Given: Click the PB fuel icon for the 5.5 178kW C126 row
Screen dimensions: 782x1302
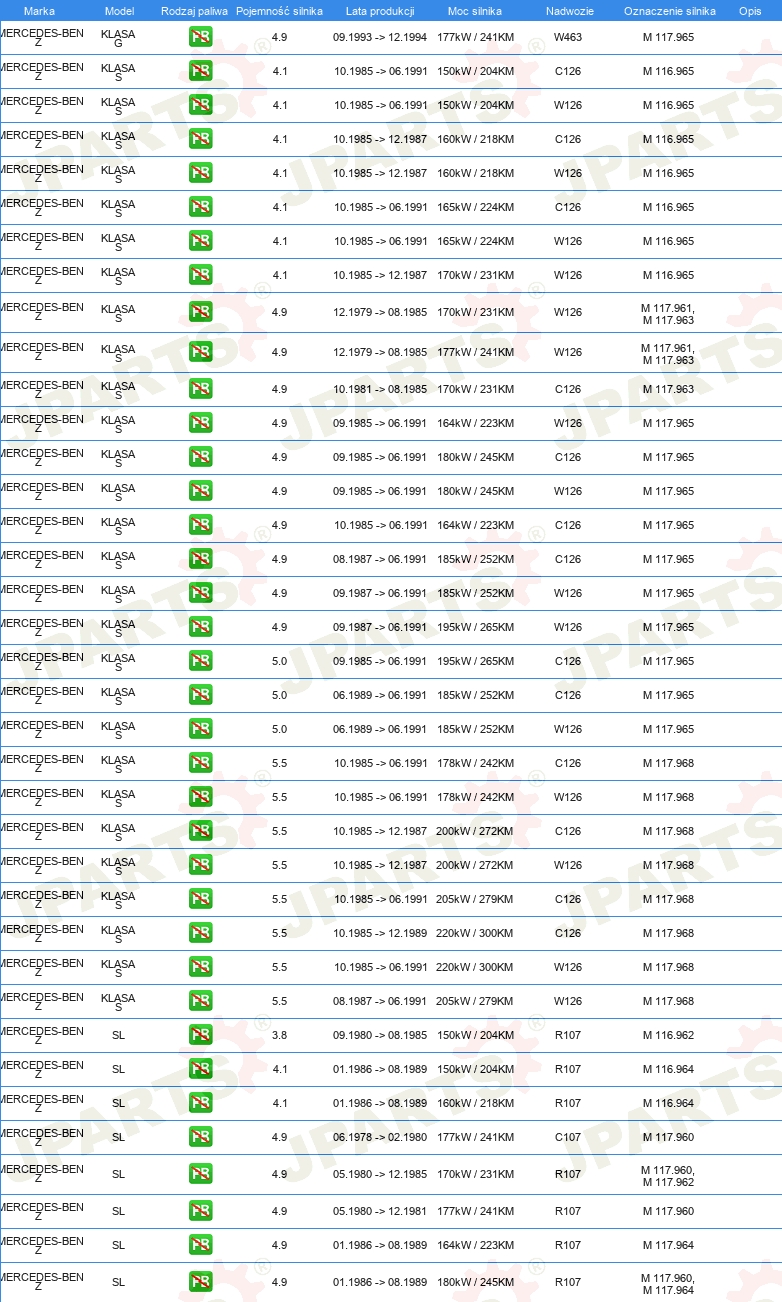Looking at the screenshot, I should click(200, 764).
